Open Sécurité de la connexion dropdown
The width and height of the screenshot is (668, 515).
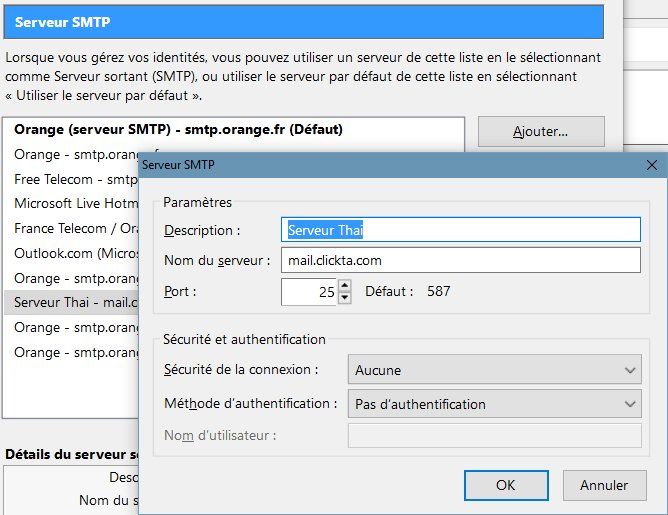coord(494,370)
